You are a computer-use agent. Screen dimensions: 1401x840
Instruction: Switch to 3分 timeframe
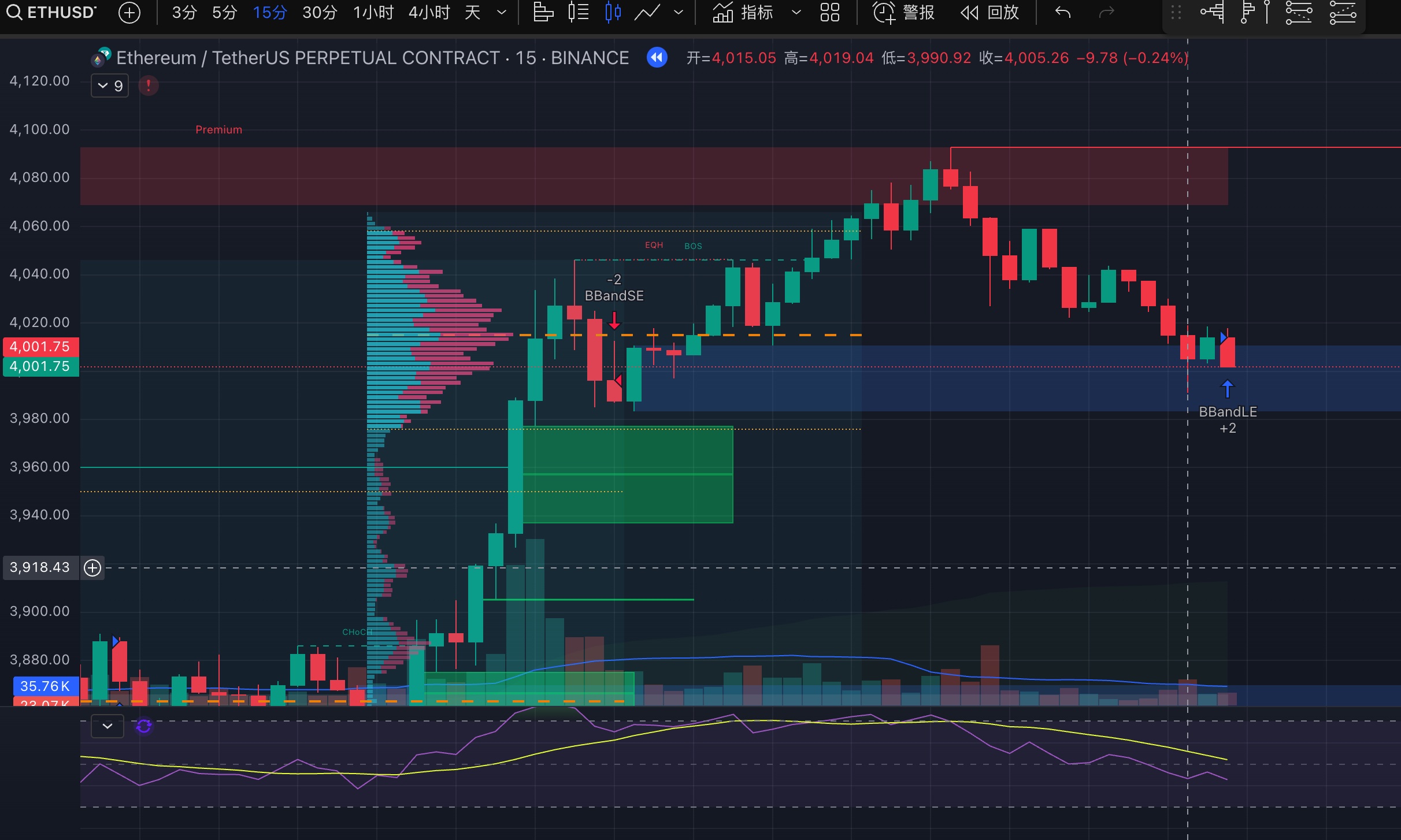pyautogui.click(x=184, y=12)
